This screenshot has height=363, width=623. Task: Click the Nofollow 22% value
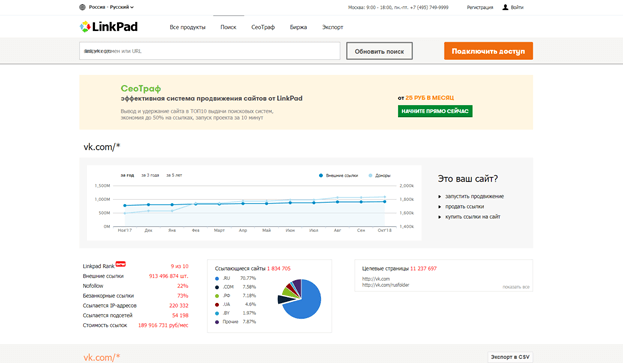[183, 286]
